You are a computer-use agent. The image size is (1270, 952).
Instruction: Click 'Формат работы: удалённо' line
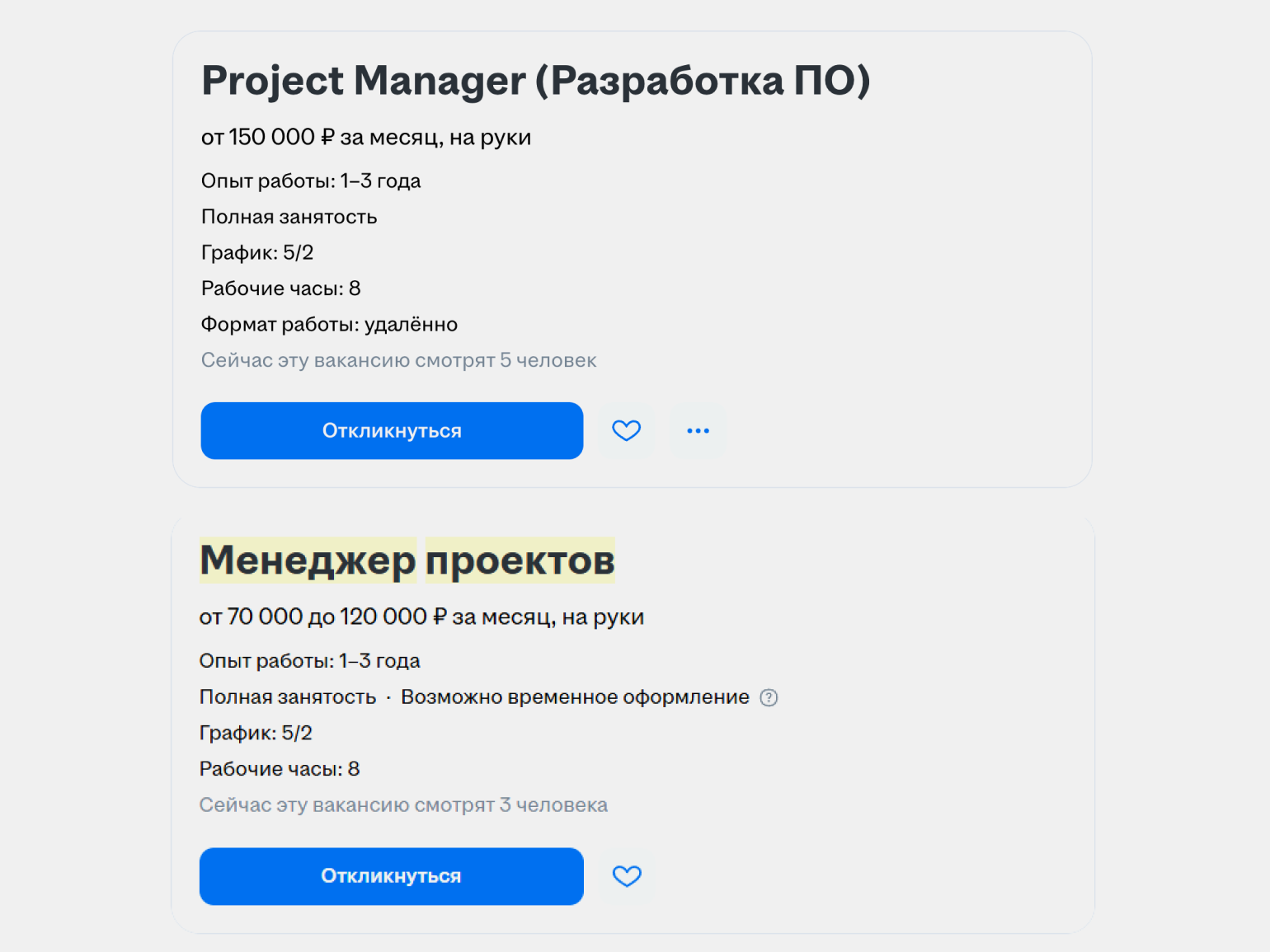click(x=329, y=325)
